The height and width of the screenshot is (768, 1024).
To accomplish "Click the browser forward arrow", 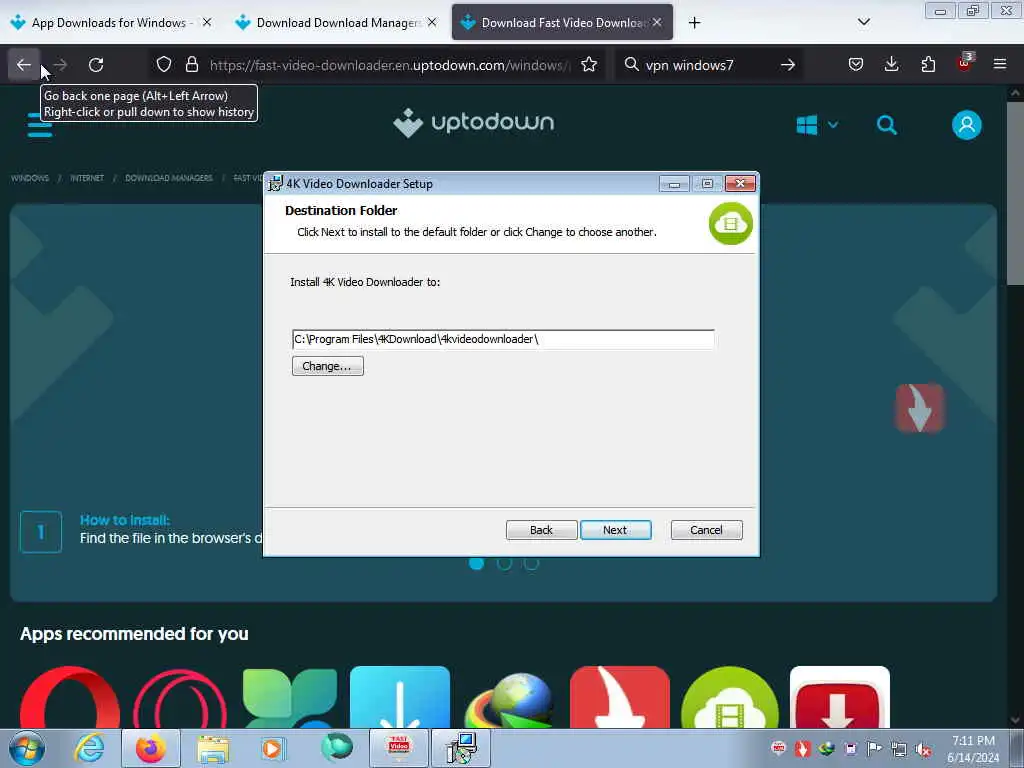I will coord(61,65).
